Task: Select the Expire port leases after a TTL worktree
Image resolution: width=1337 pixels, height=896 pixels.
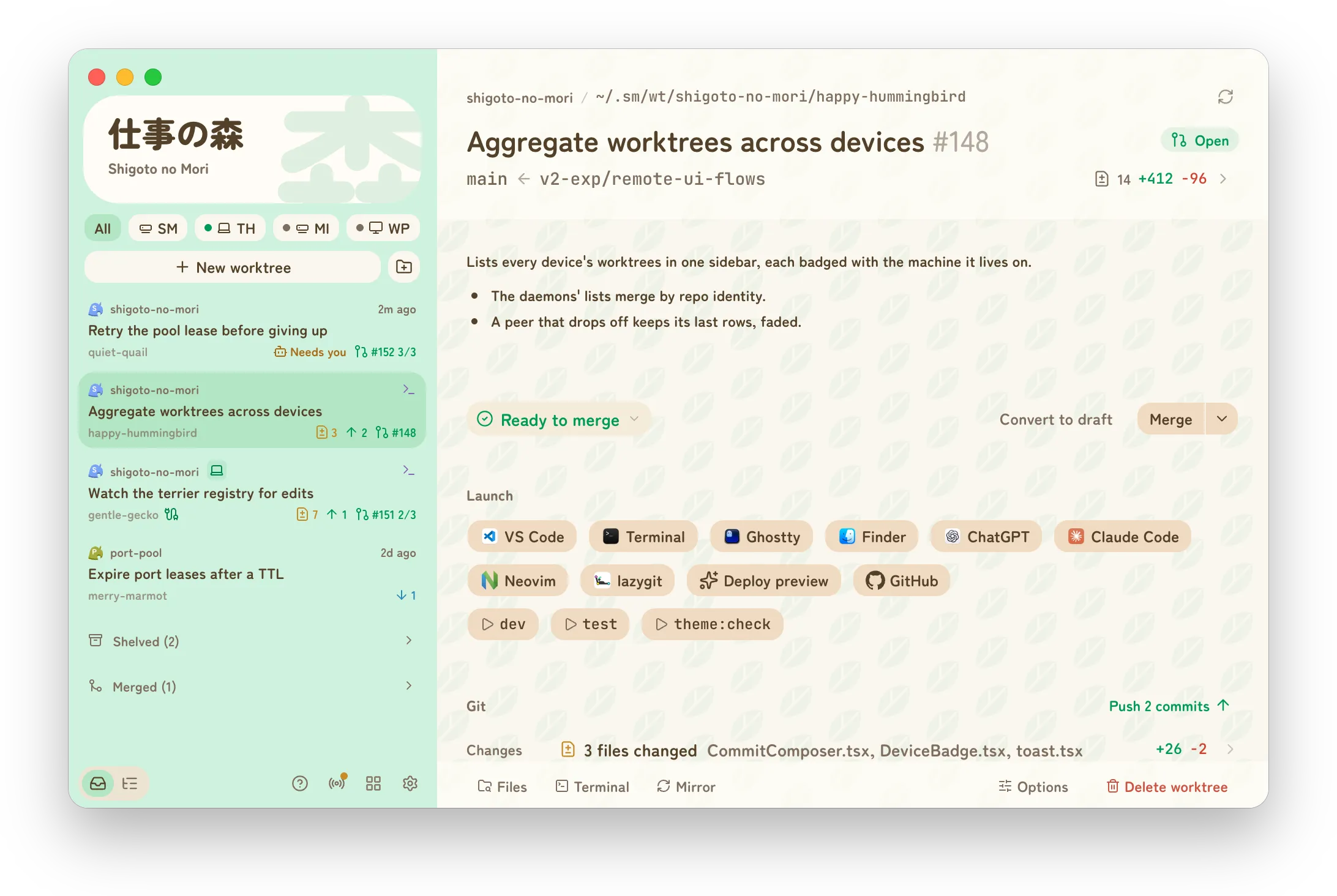Action: click(252, 573)
